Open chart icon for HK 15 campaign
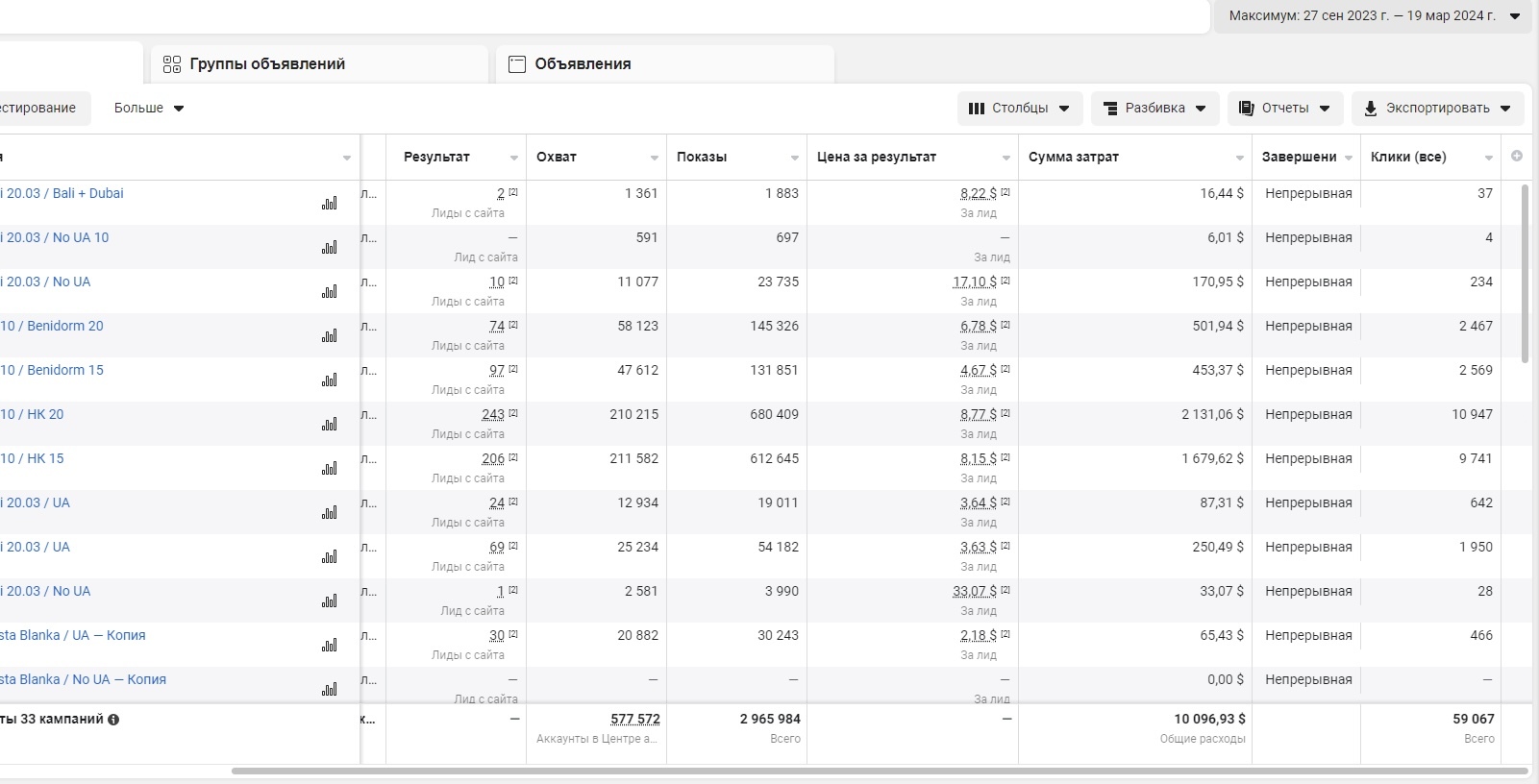 point(330,468)
